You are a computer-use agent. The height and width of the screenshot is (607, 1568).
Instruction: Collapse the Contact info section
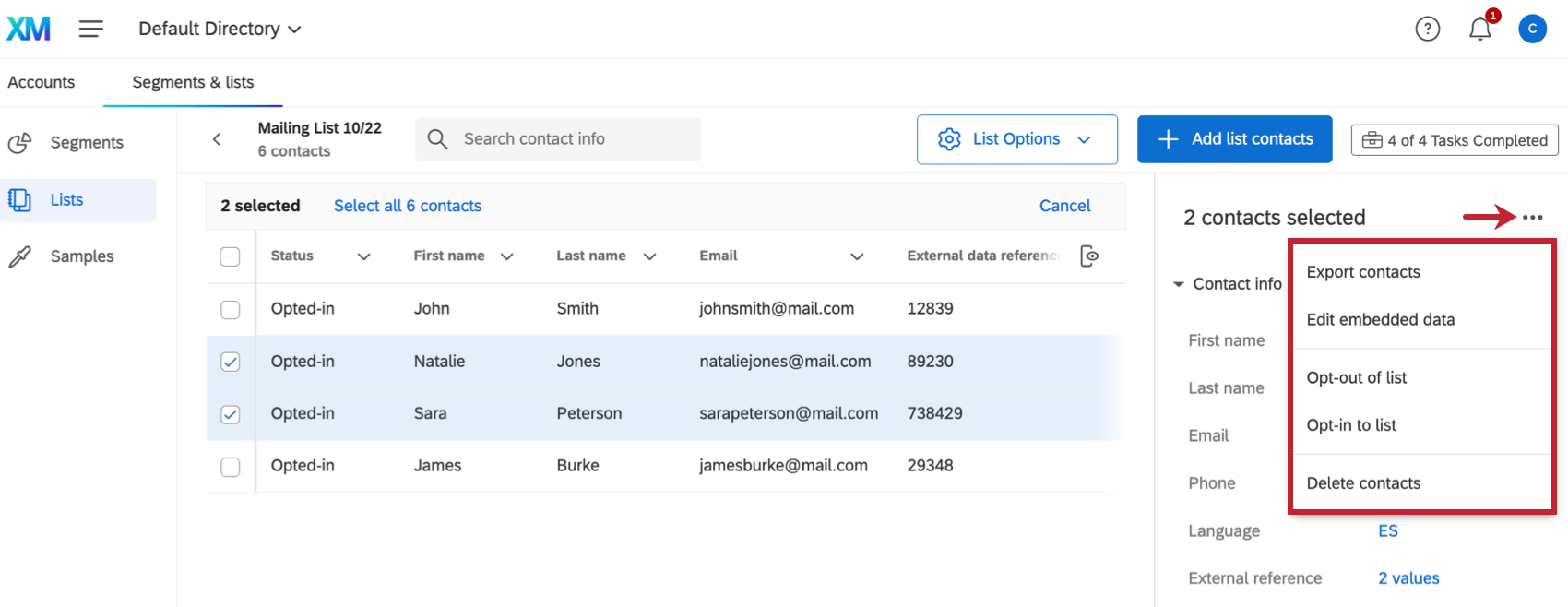click(x=1179, y=284)
